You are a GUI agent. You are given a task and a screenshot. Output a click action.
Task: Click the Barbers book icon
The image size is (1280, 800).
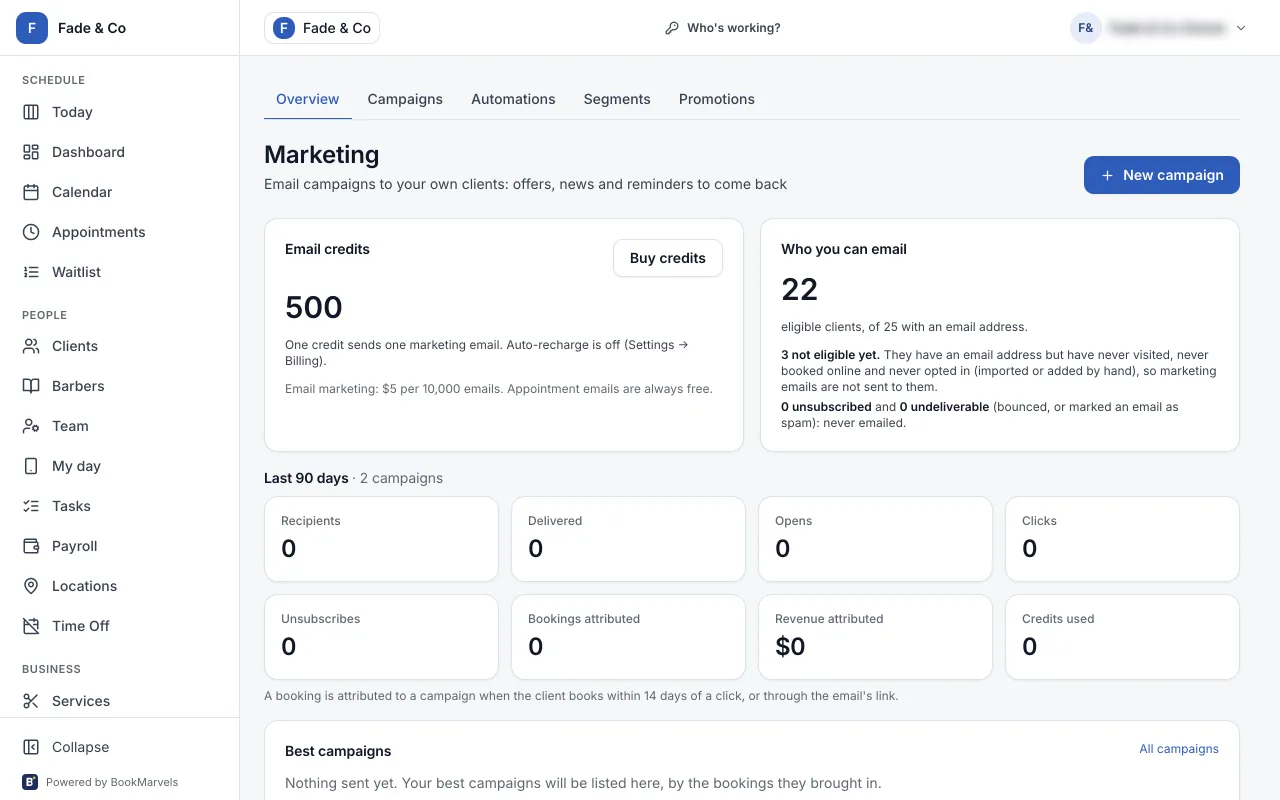(x=31, y=386)
